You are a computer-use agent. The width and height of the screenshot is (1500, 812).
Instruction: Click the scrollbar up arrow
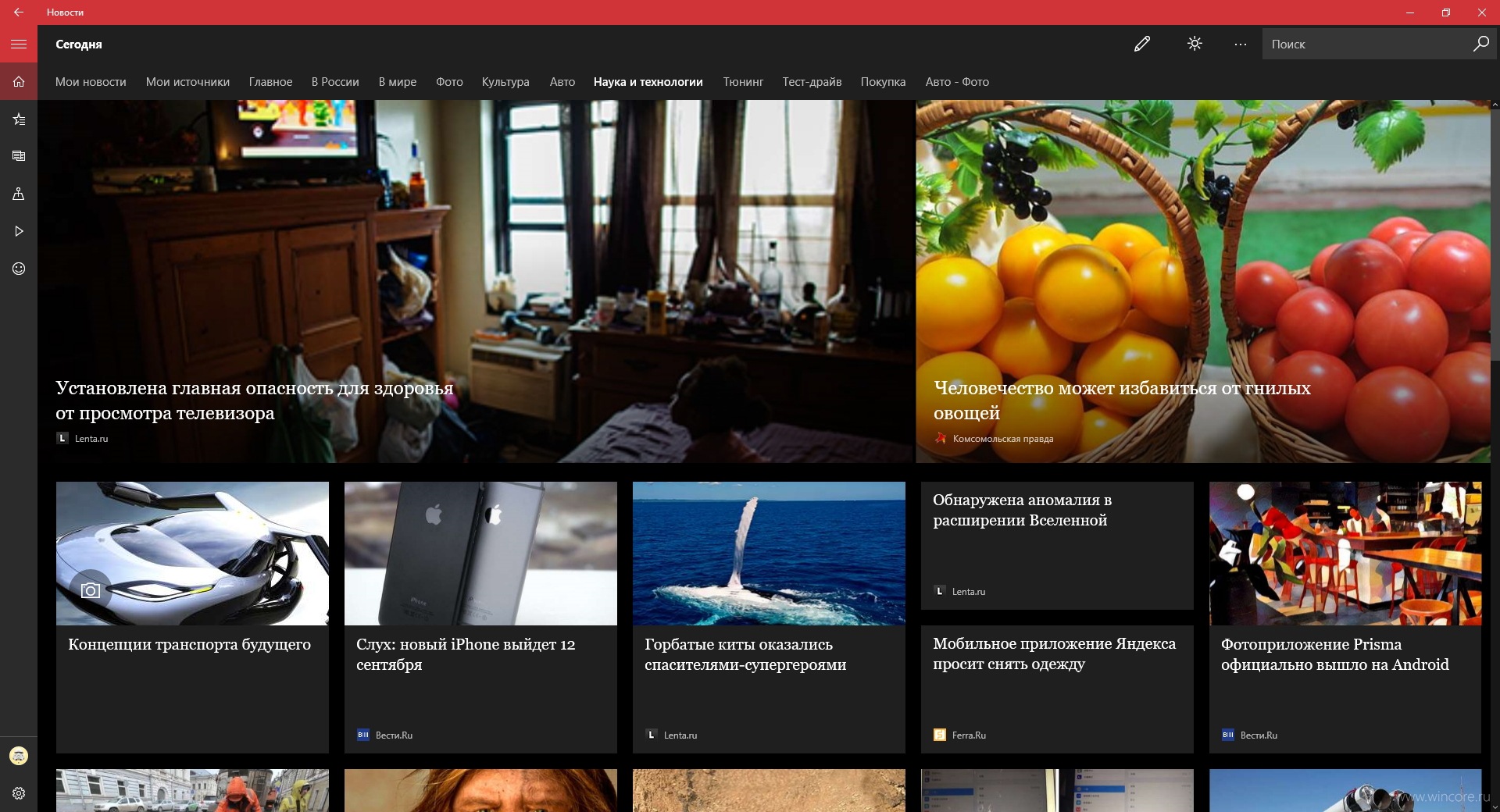pyautogui.click(x=1495, y=105)
